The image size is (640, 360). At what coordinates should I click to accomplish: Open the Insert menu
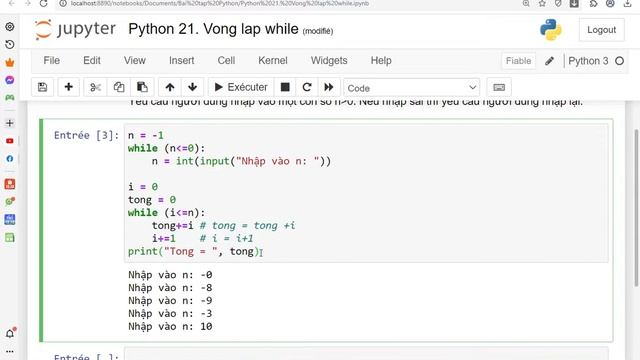pyautogui.click(x=182, y=60)
